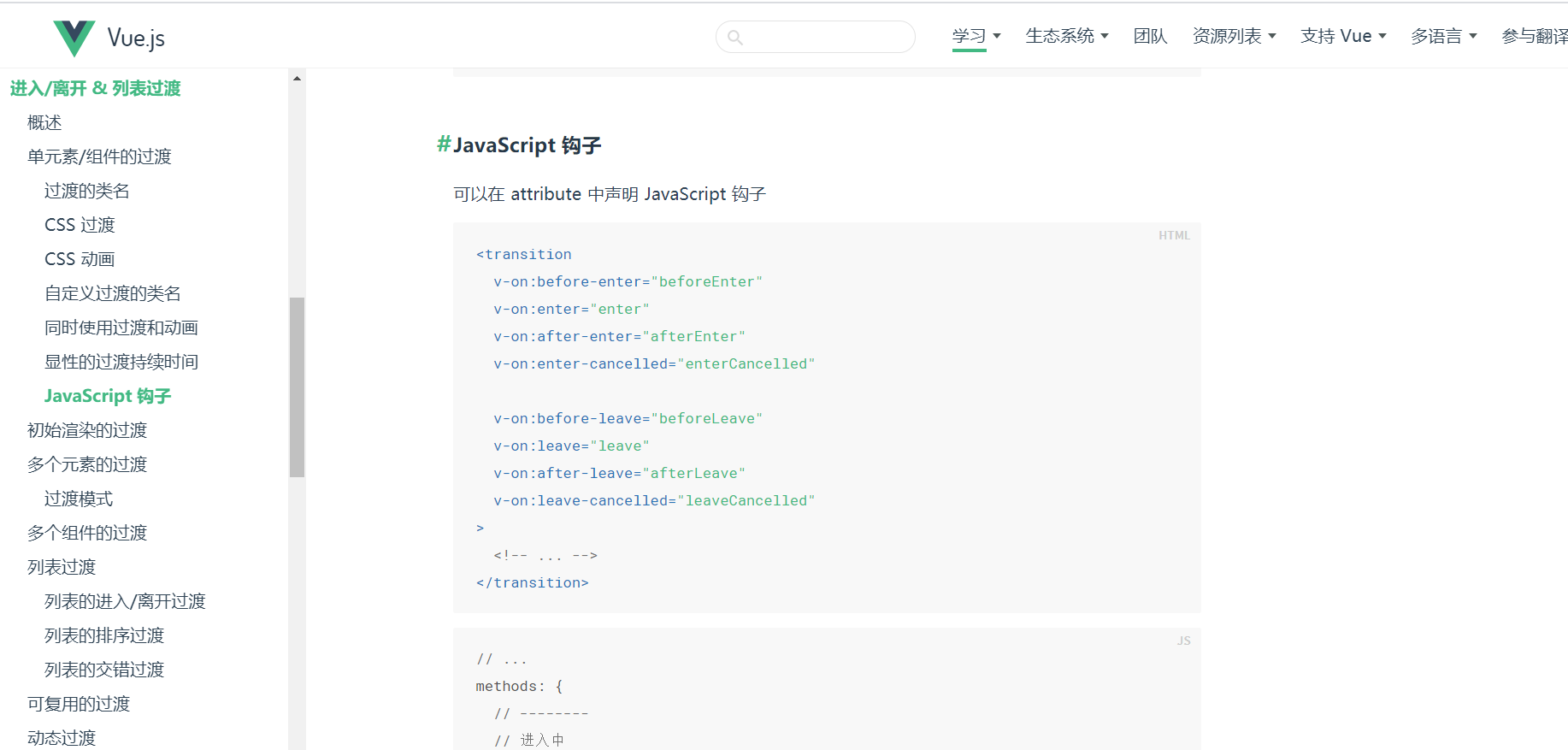Viewport: 1568px width, 750px height.
Task: Open 列表的交错过渡 sidebar link
Action: tap(103, 670)
